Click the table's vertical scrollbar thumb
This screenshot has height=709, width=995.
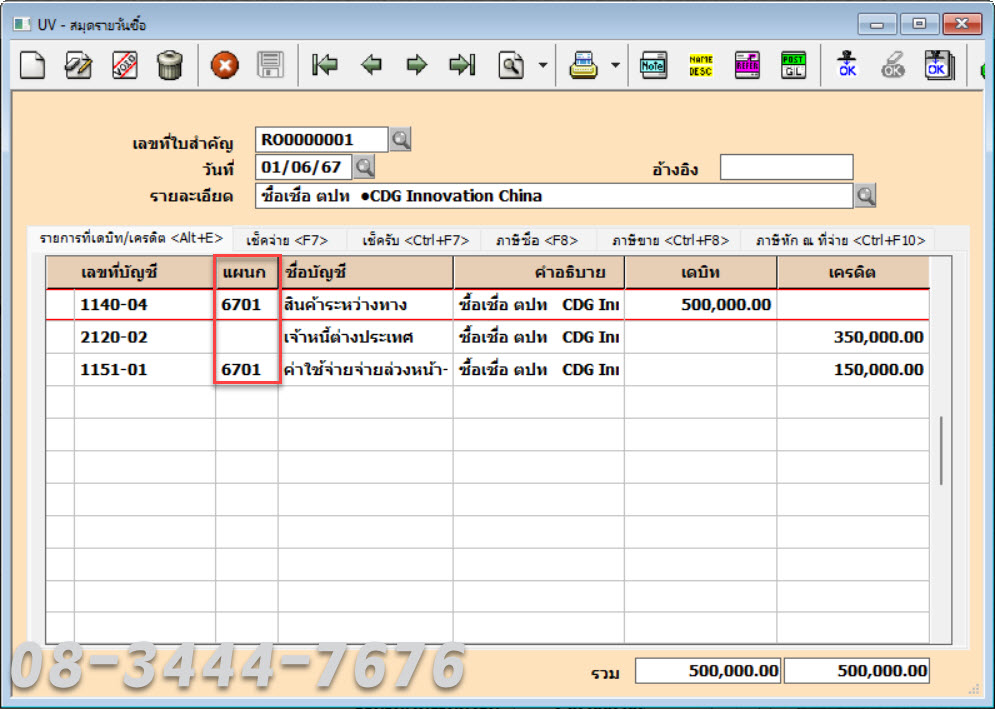click(941, 451)
